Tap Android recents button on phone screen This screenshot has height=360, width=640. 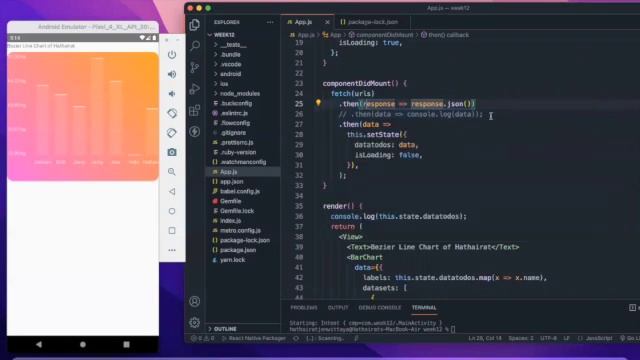pos(127,344)
